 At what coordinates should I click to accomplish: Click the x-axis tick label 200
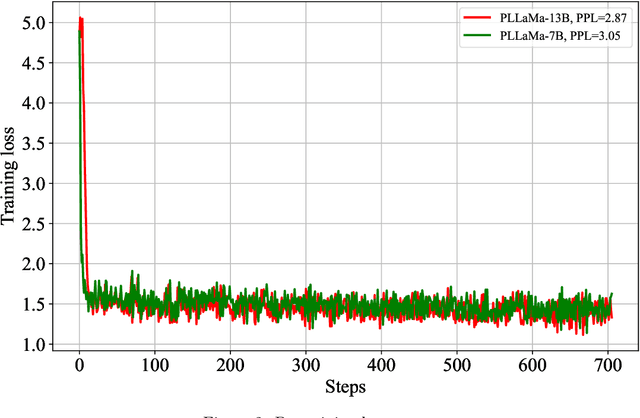tap(231, 364)
